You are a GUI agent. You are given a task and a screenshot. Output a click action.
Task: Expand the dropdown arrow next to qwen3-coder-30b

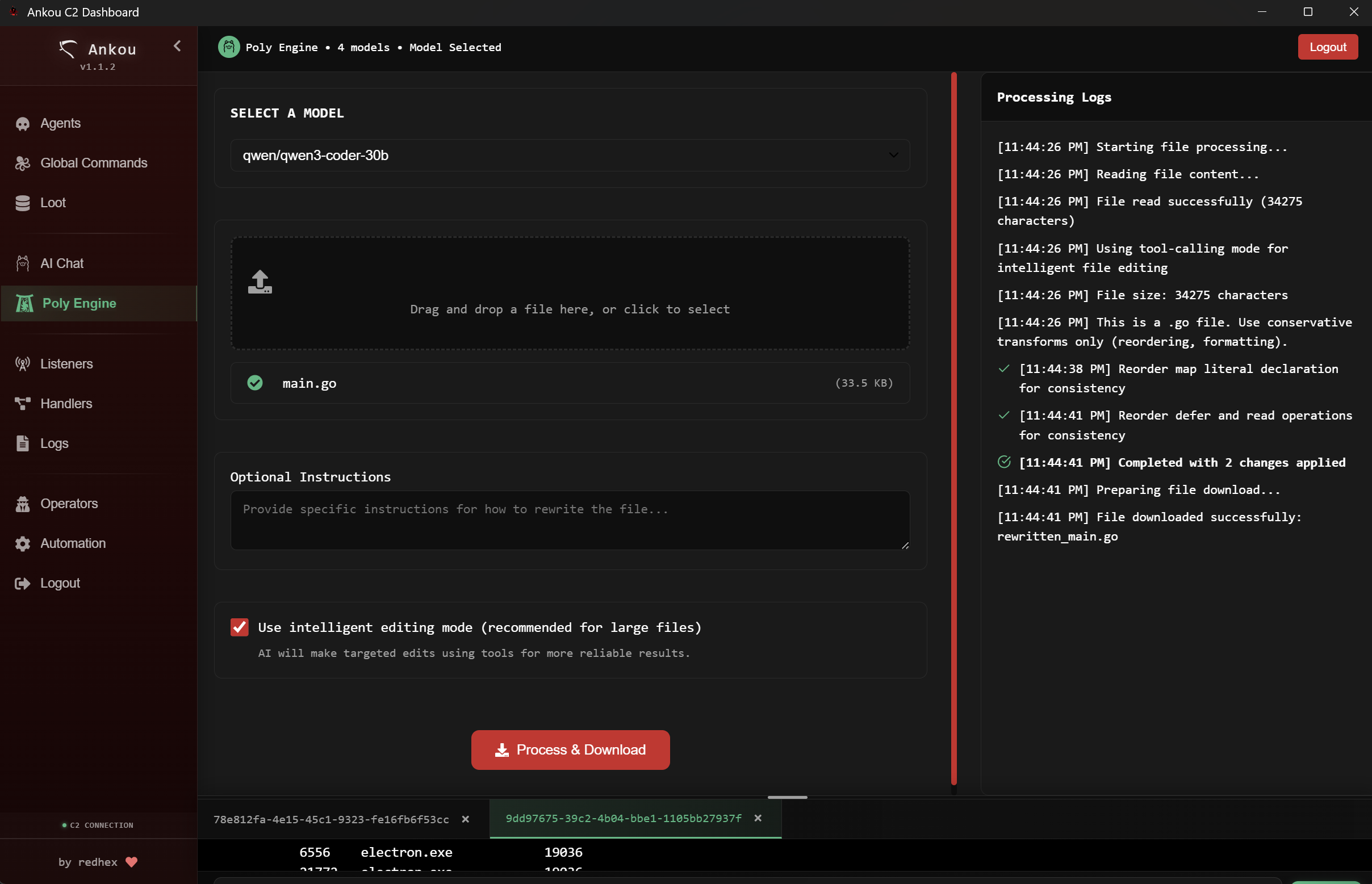click(x=893, y=155)
